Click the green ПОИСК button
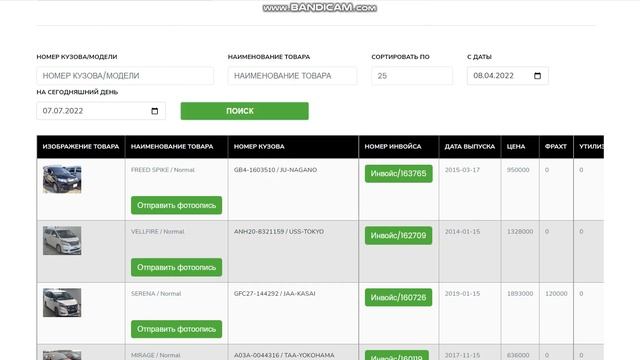 [244, 111]
